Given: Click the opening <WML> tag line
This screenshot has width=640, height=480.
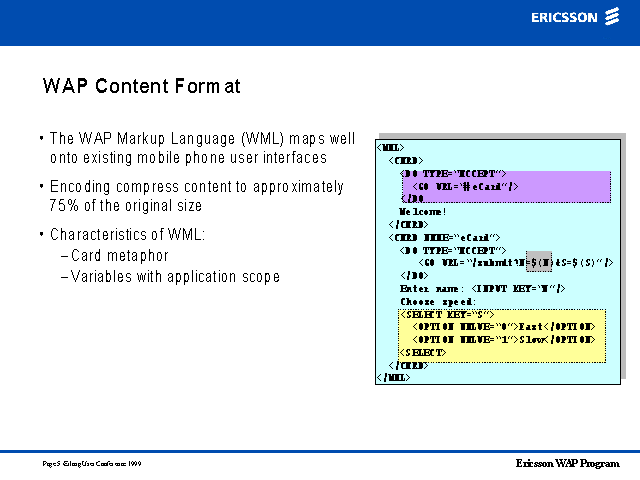Looking at the screenshot, I should pyautogui.click(x=391, y=147).
